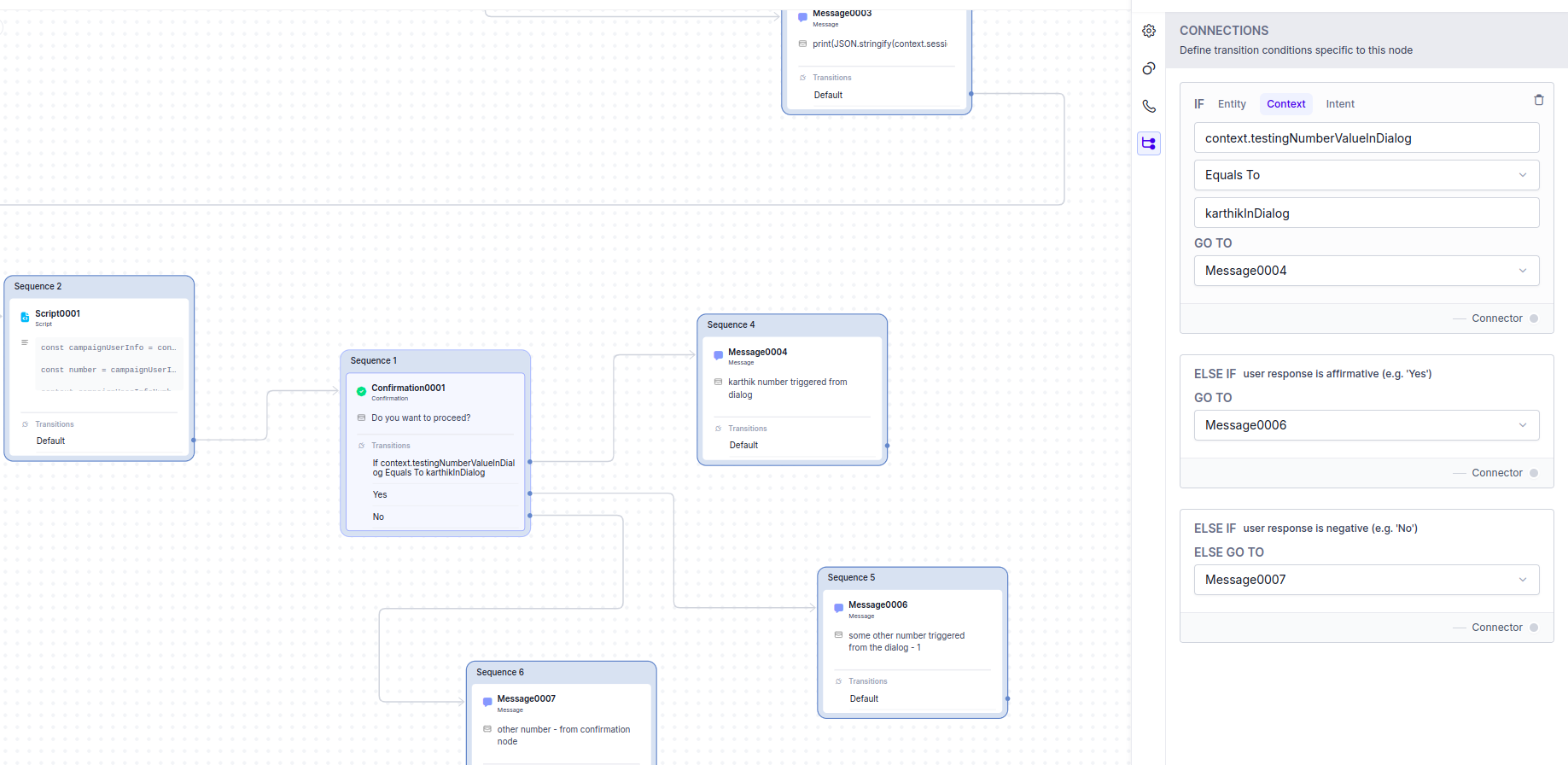This screenshot has height=765, width=1568.
Task: Click the Script0001 node title
Action: coord(57,313)
